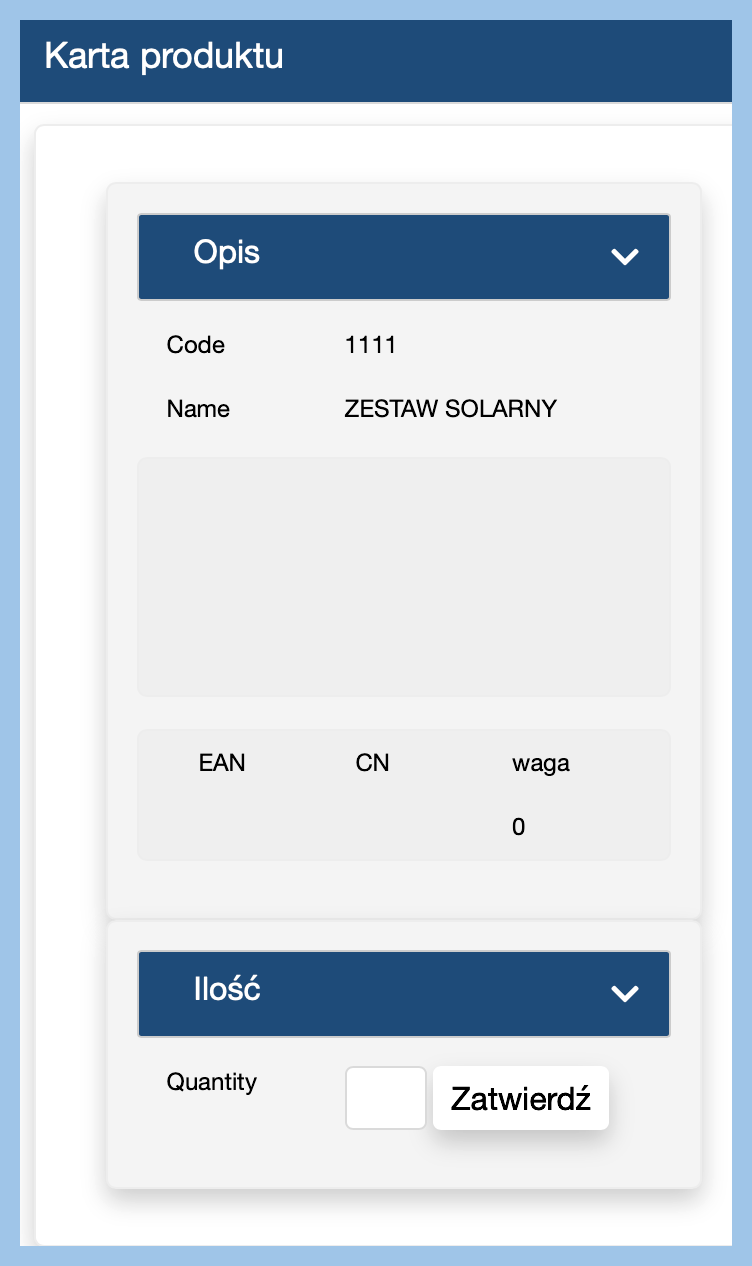The height and width of the screenshot is (1266, 752).
Task: Click the Quantity field label
Action: tap(212, 1081)
